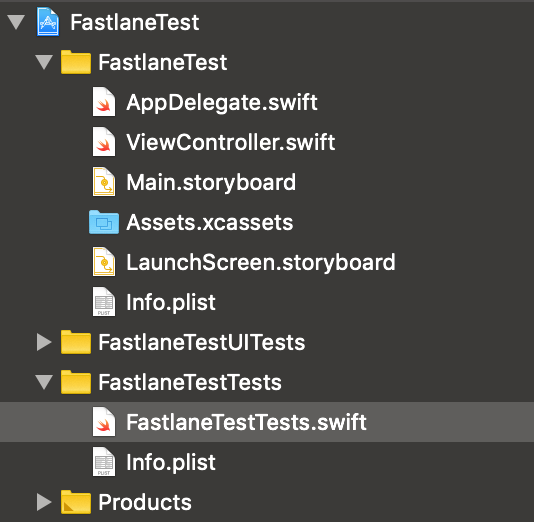The width and height of the screenshot is (534, 522).
Task: Click the plist icon under the FastlaneTest folder
Action: pos(104,302)
